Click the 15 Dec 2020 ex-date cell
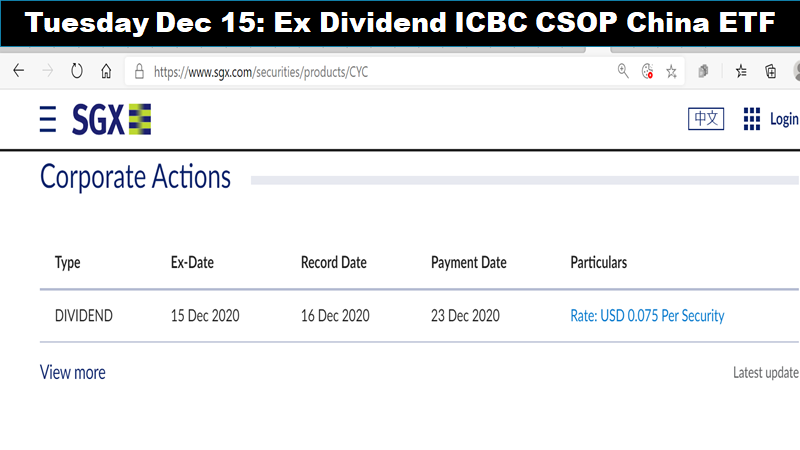The image size is (800, 450). pos(205,316)
